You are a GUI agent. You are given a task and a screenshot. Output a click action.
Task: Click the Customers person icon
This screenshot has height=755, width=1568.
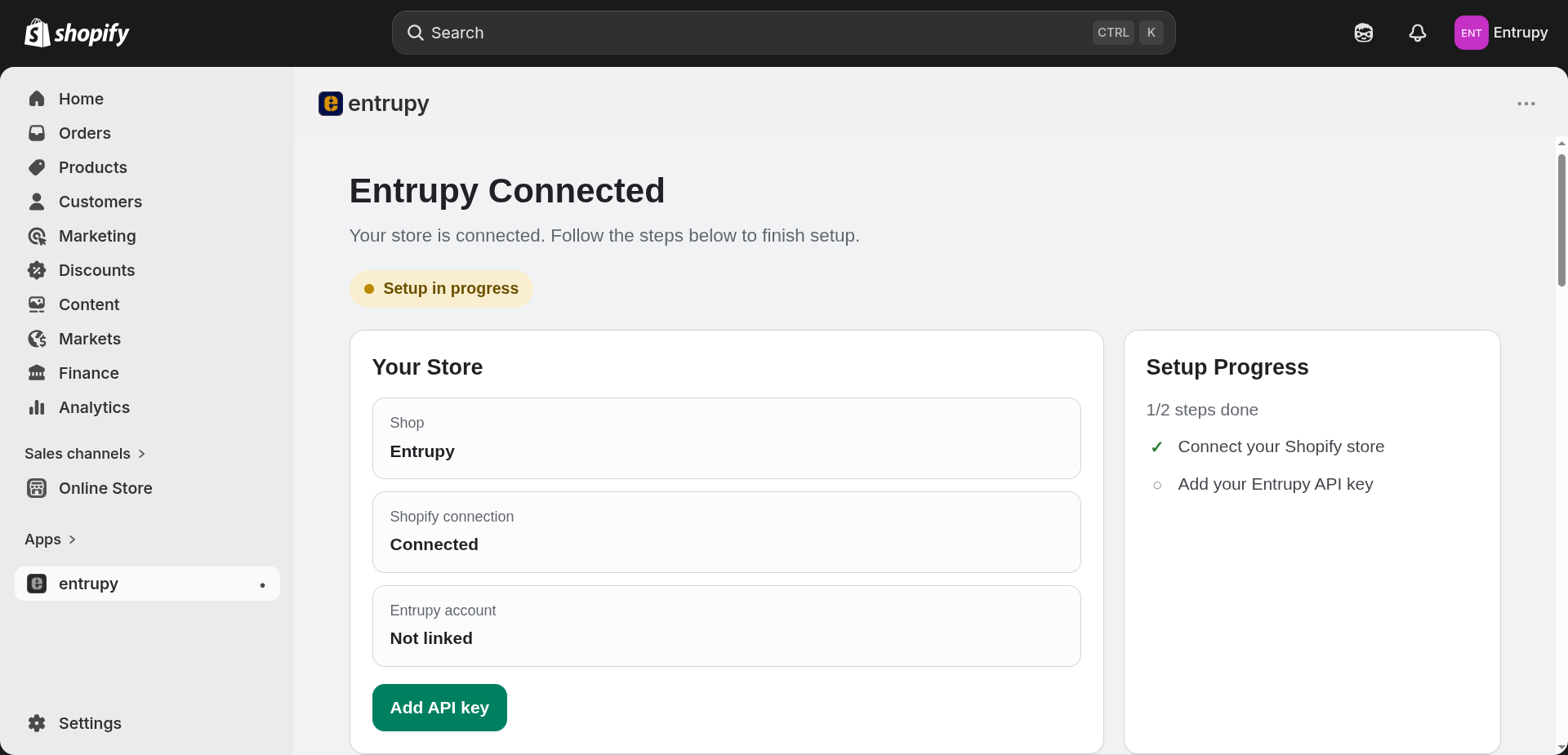coord(37,202)
